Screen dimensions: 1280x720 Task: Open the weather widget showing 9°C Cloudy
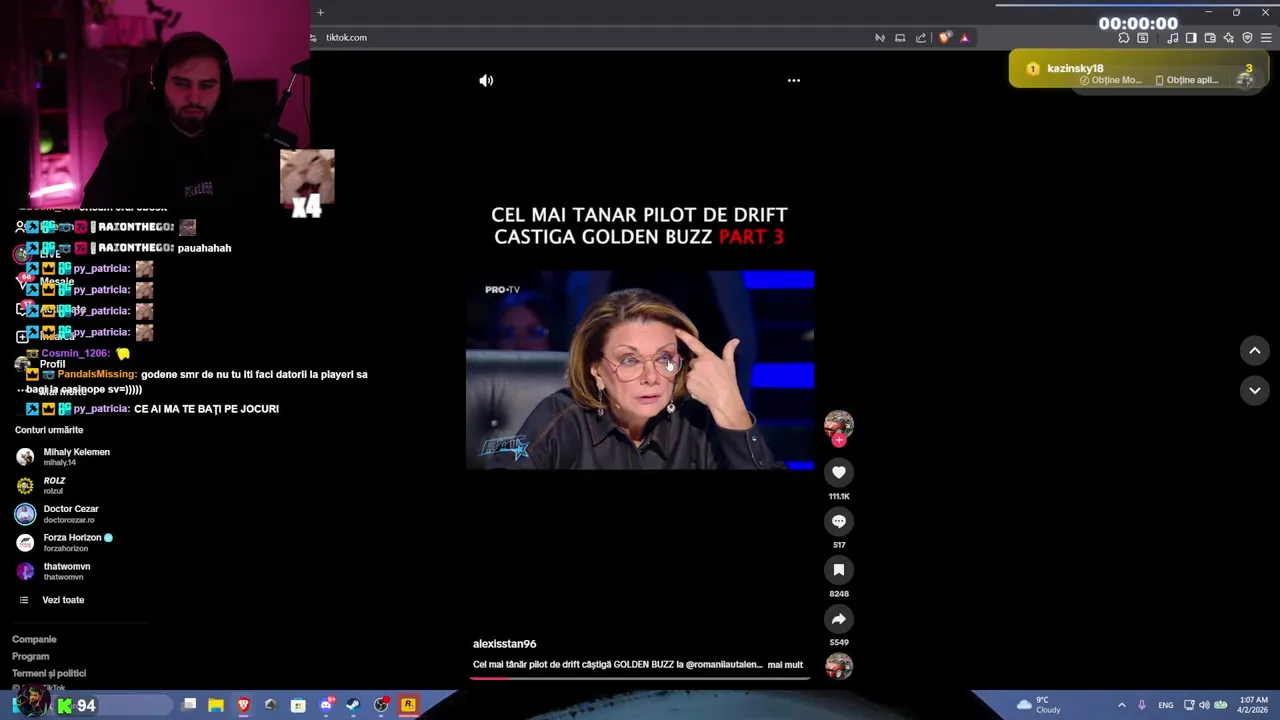tap(1037, 705)
